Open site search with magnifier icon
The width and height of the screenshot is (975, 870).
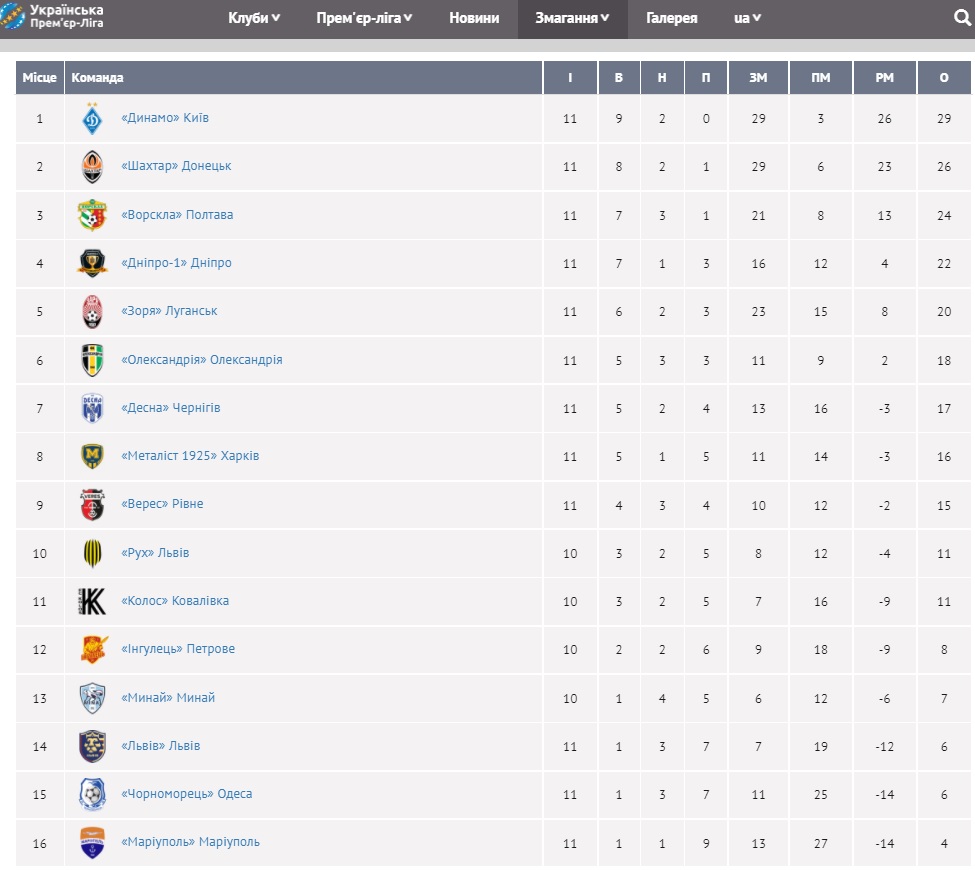click(962, 18)
